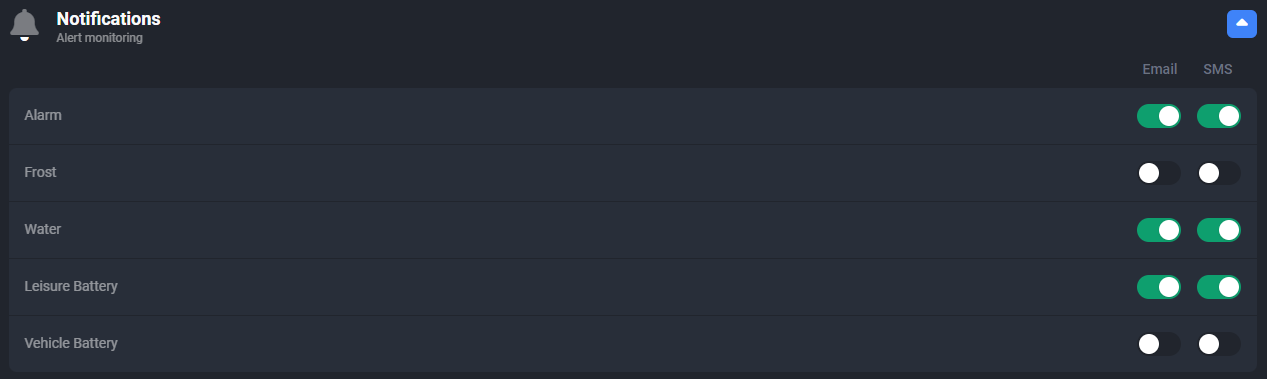Click the Vehicle Battery row label
The image size is (1267, 379).
click(71, 343)
